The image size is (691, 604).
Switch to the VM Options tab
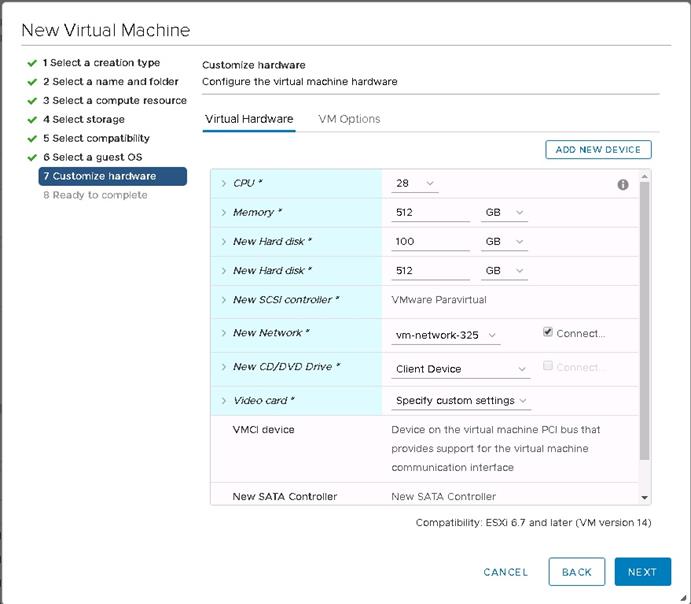pyautogui.click(x=349, y=119)
